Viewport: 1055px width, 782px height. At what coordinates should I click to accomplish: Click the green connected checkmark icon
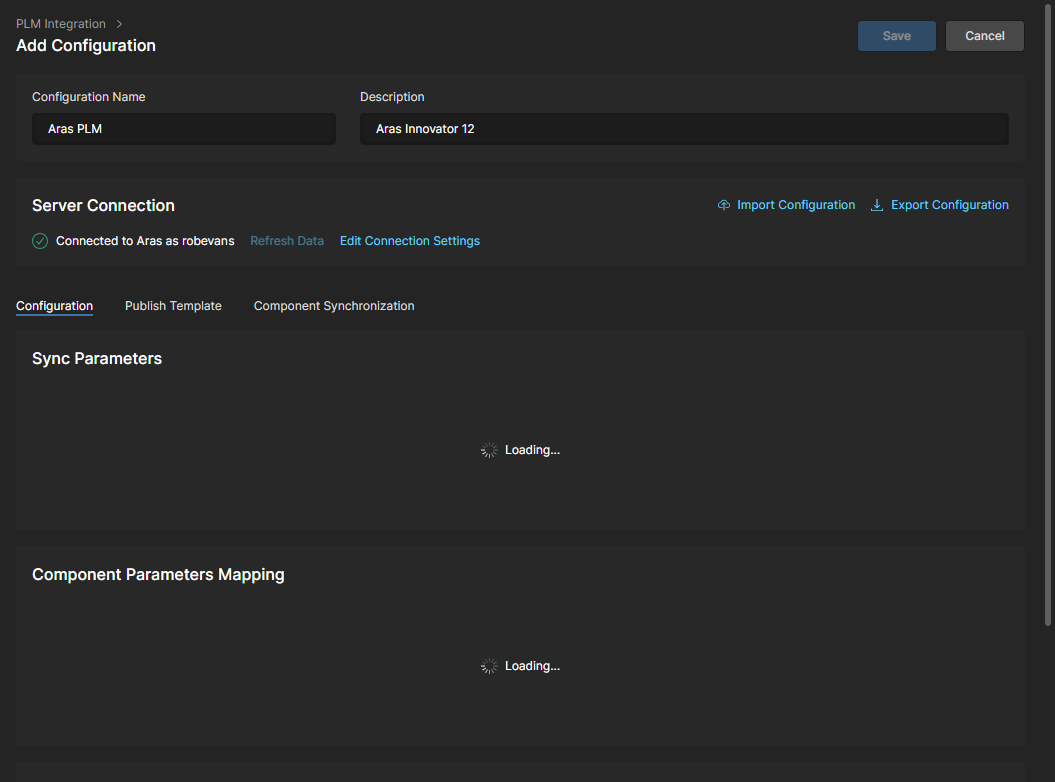pos(40,241)
